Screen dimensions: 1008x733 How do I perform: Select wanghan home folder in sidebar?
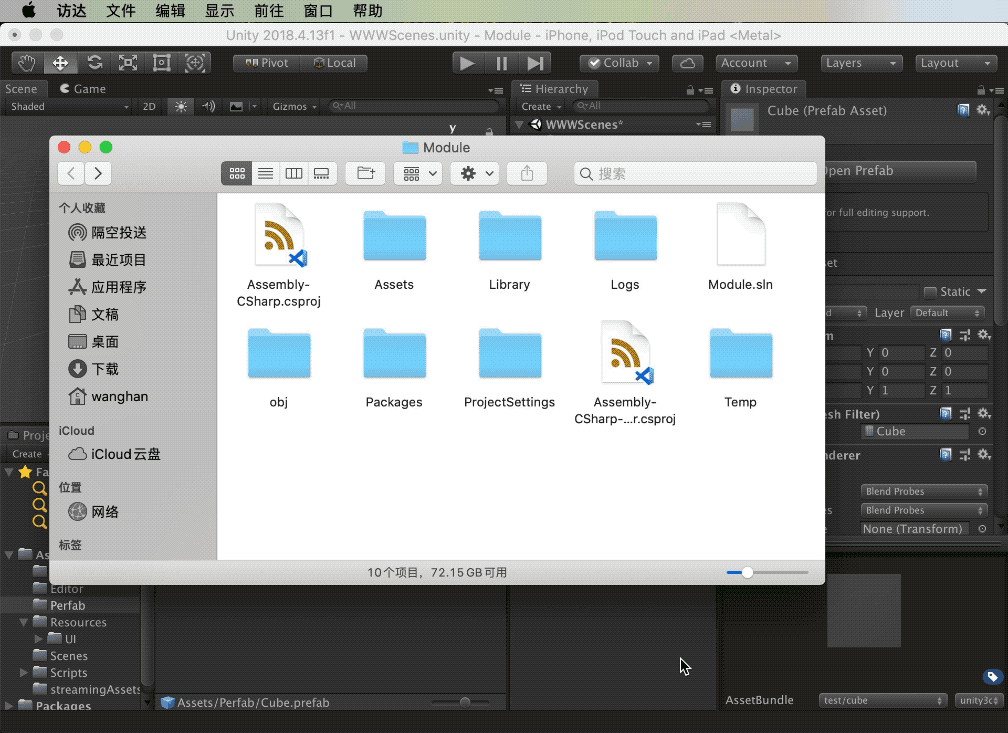tap(108, 397)
